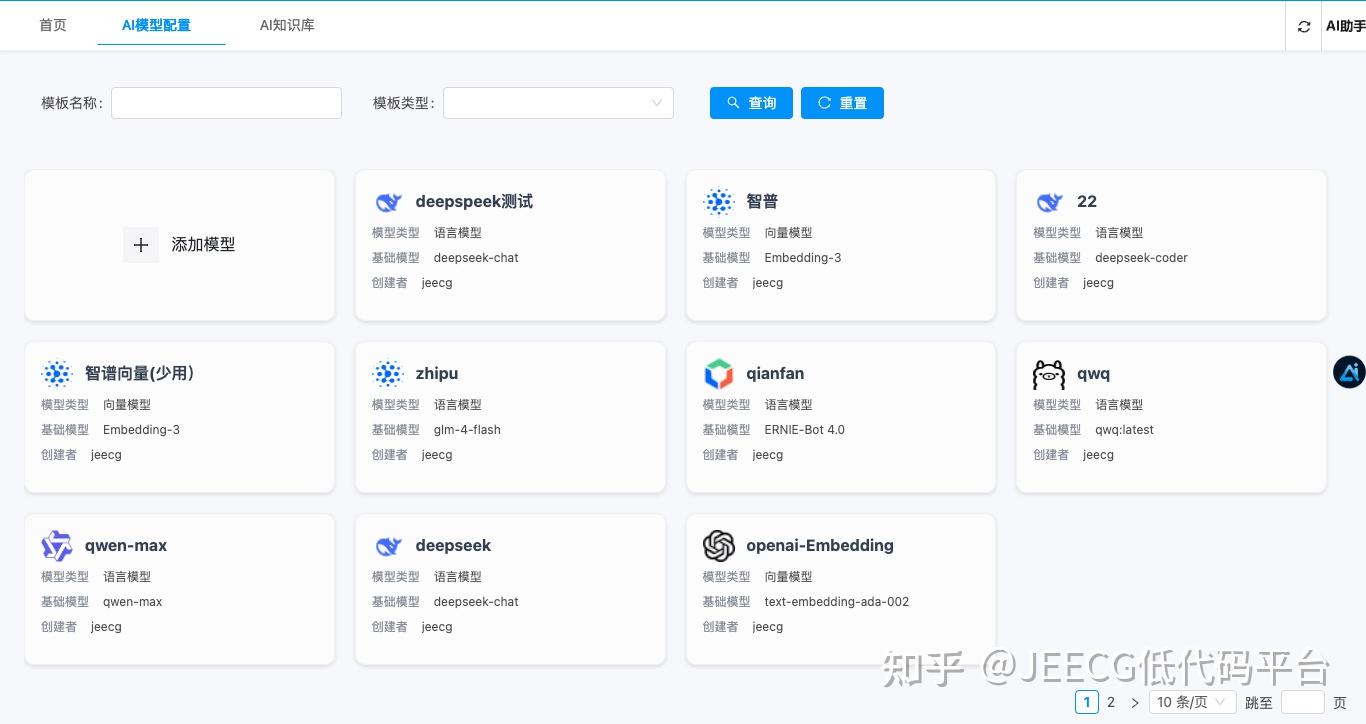
Task: Click the refresh icon in top bar
Action: (1304, 26)
